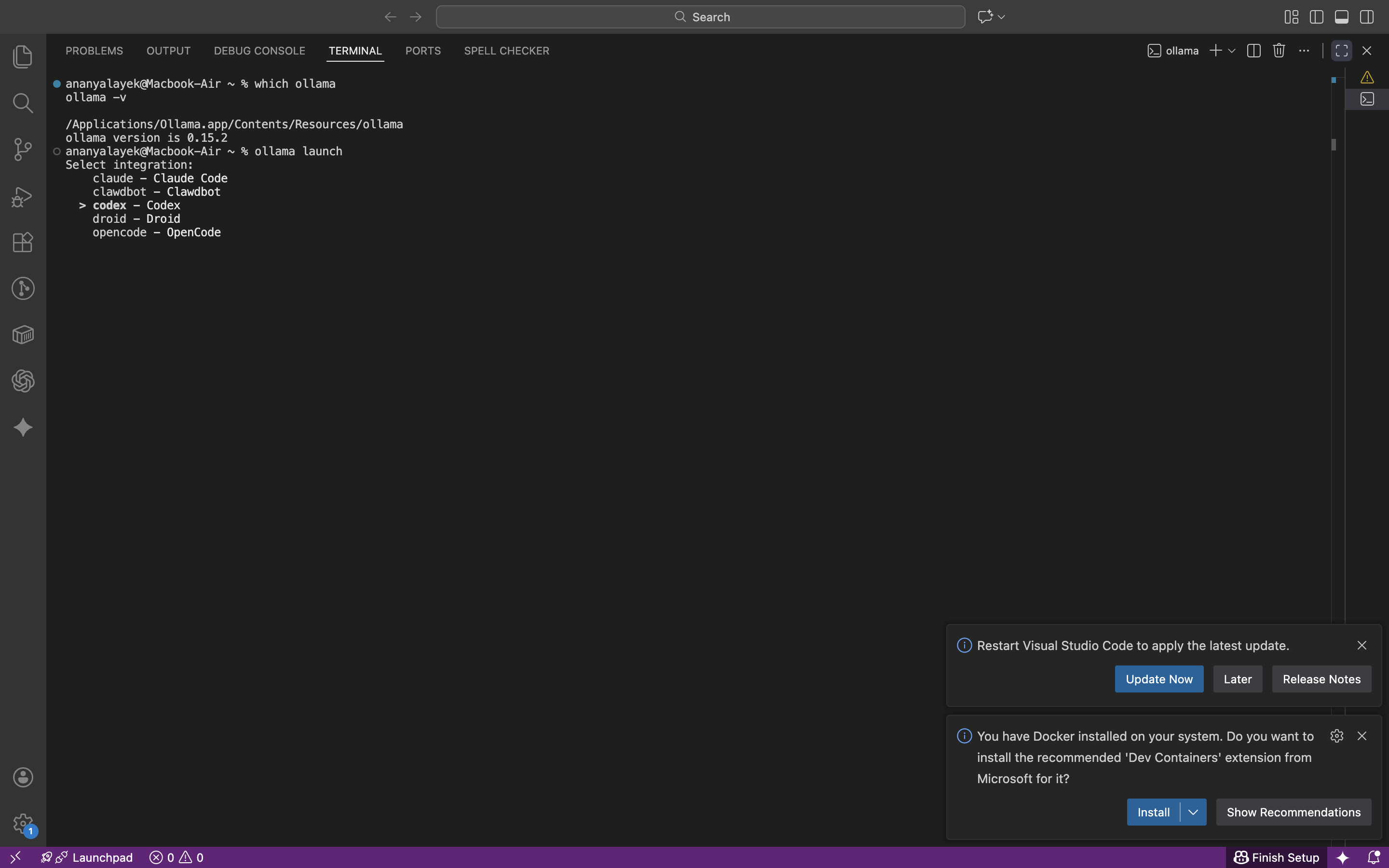The height and width of the screenshot is (868, 1389).
Task: Switch to the DEBUG CONSOLE tab
Action: click(259, 51)
